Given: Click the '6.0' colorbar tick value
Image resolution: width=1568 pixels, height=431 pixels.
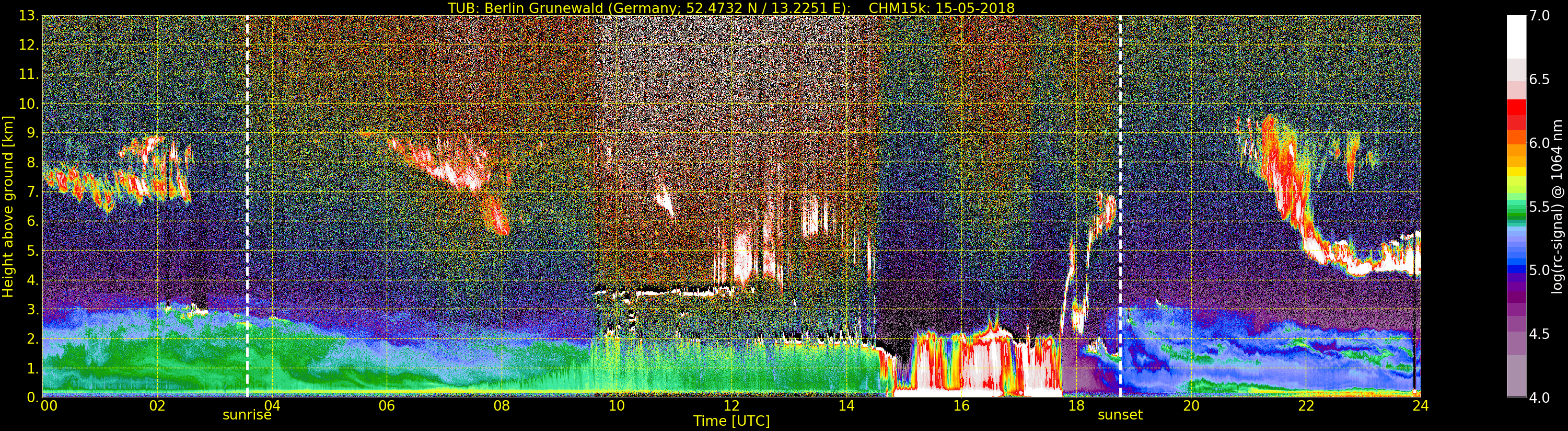Looking at the screenshot, I should tap(1539, 143).
